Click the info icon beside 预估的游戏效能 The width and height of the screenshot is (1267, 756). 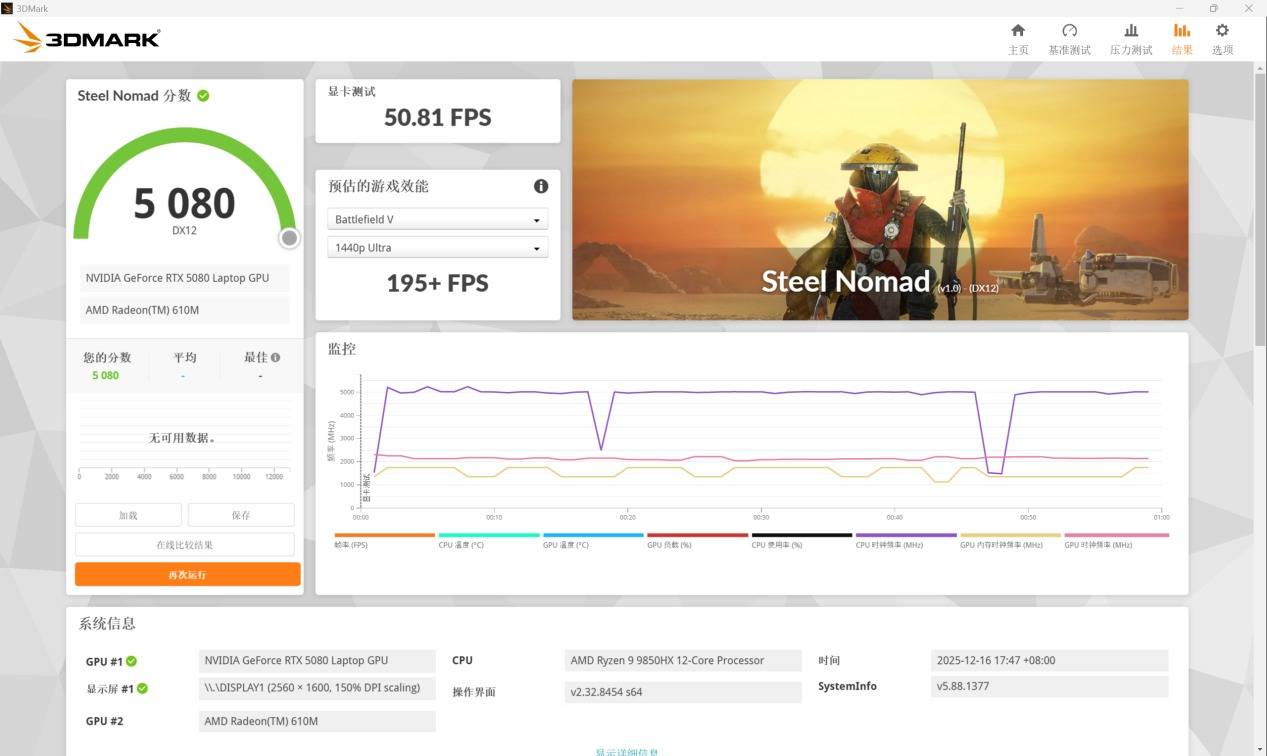[x=541, y=186]
